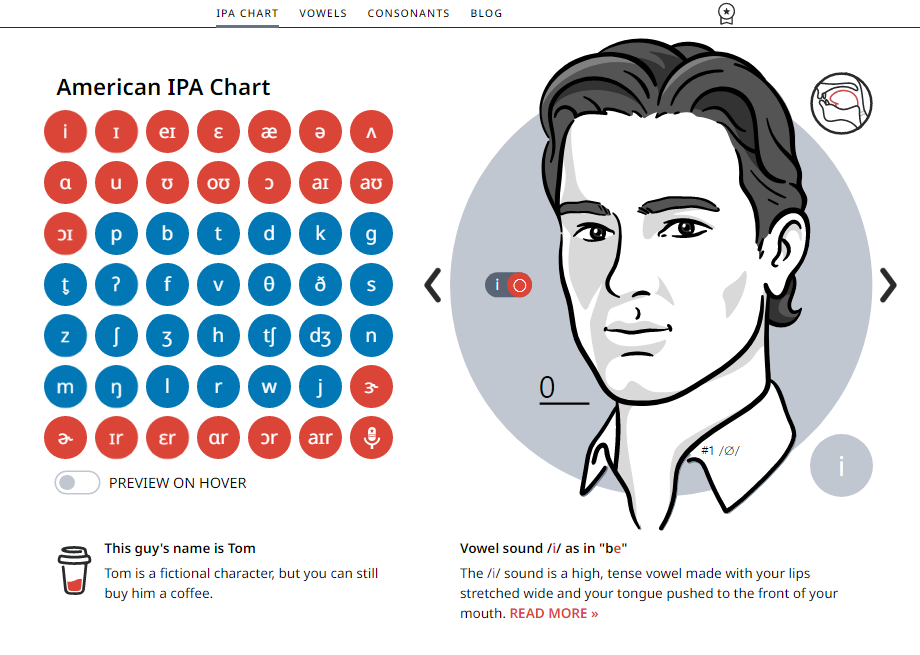Select the /ɪ/ vowel circle
This screenshot has width=920, height=655.
click(116, 131)
